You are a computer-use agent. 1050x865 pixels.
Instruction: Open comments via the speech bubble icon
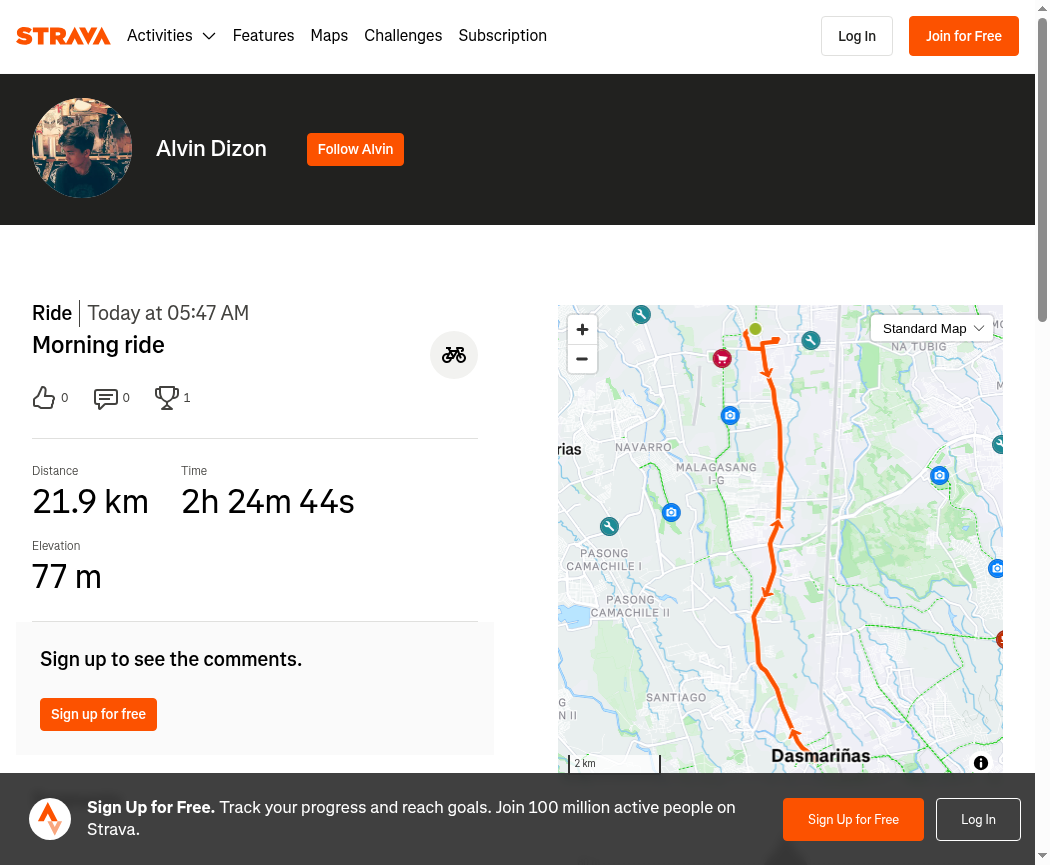point(106,398)
